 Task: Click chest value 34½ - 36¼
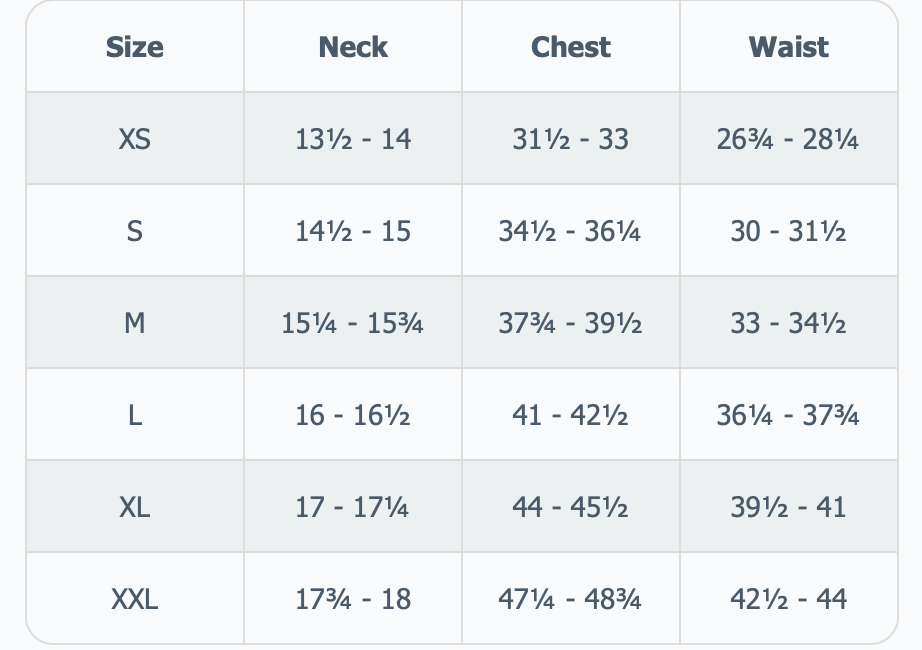[x=570, y=231]
